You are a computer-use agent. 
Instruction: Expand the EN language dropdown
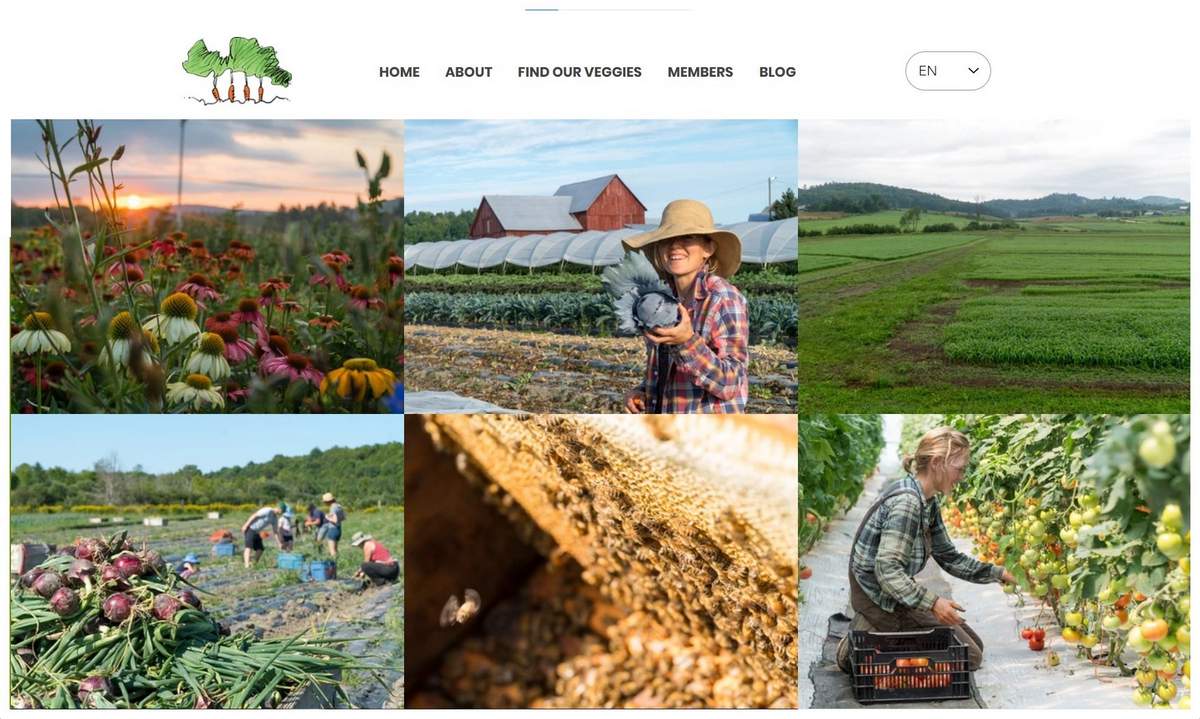click(948, 71)
